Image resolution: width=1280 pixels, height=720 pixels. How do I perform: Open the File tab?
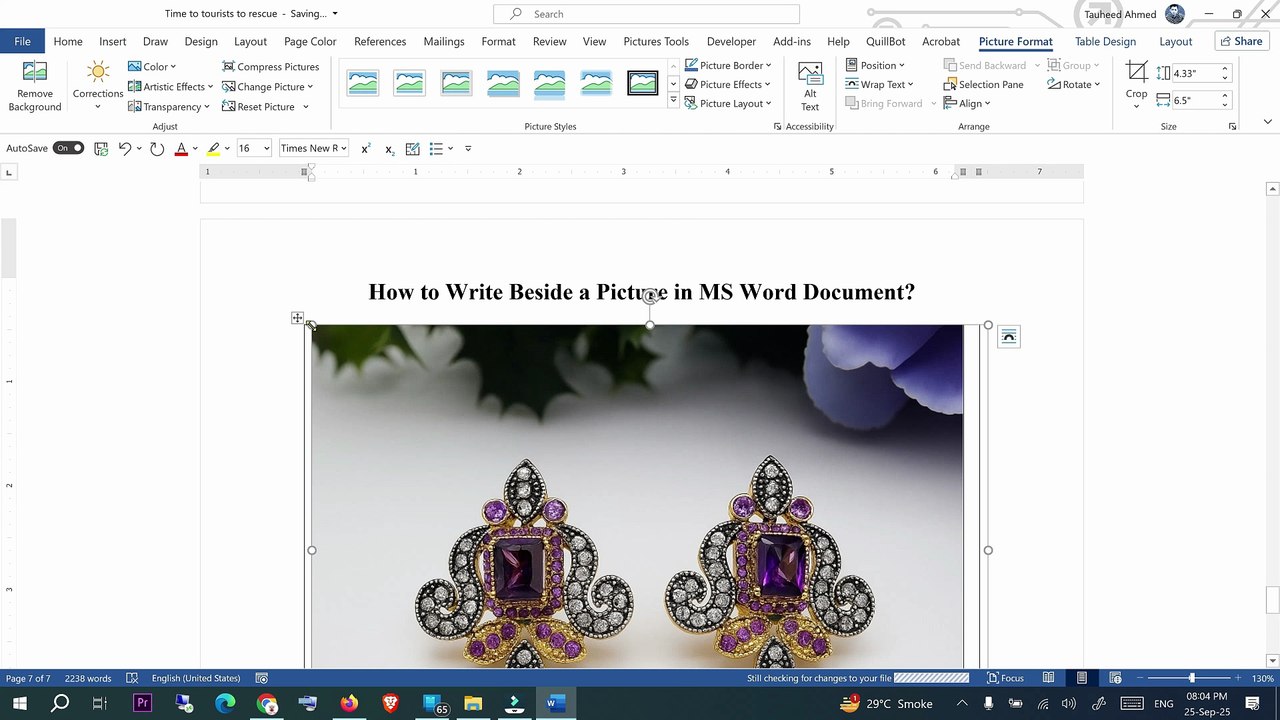[22, 41]
